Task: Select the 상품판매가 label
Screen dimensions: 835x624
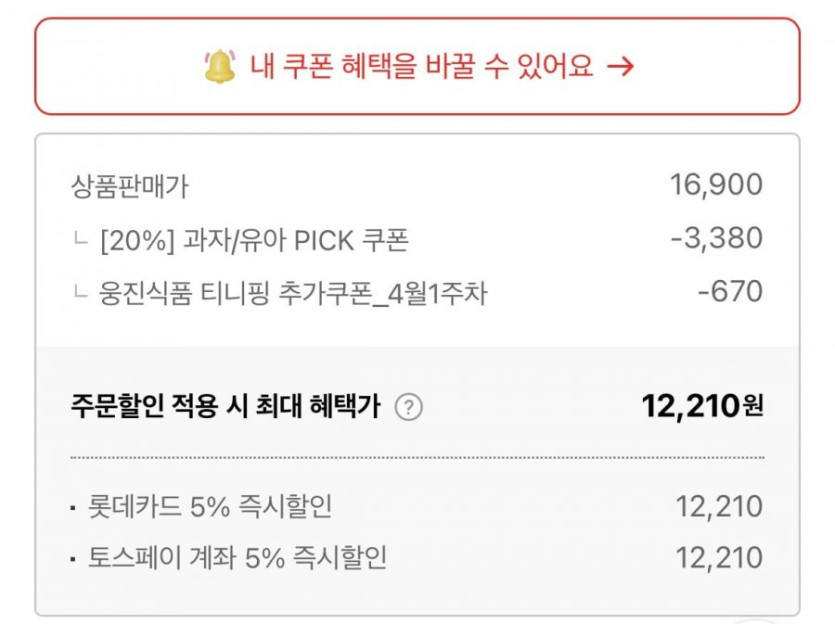Action: point(130,185)
